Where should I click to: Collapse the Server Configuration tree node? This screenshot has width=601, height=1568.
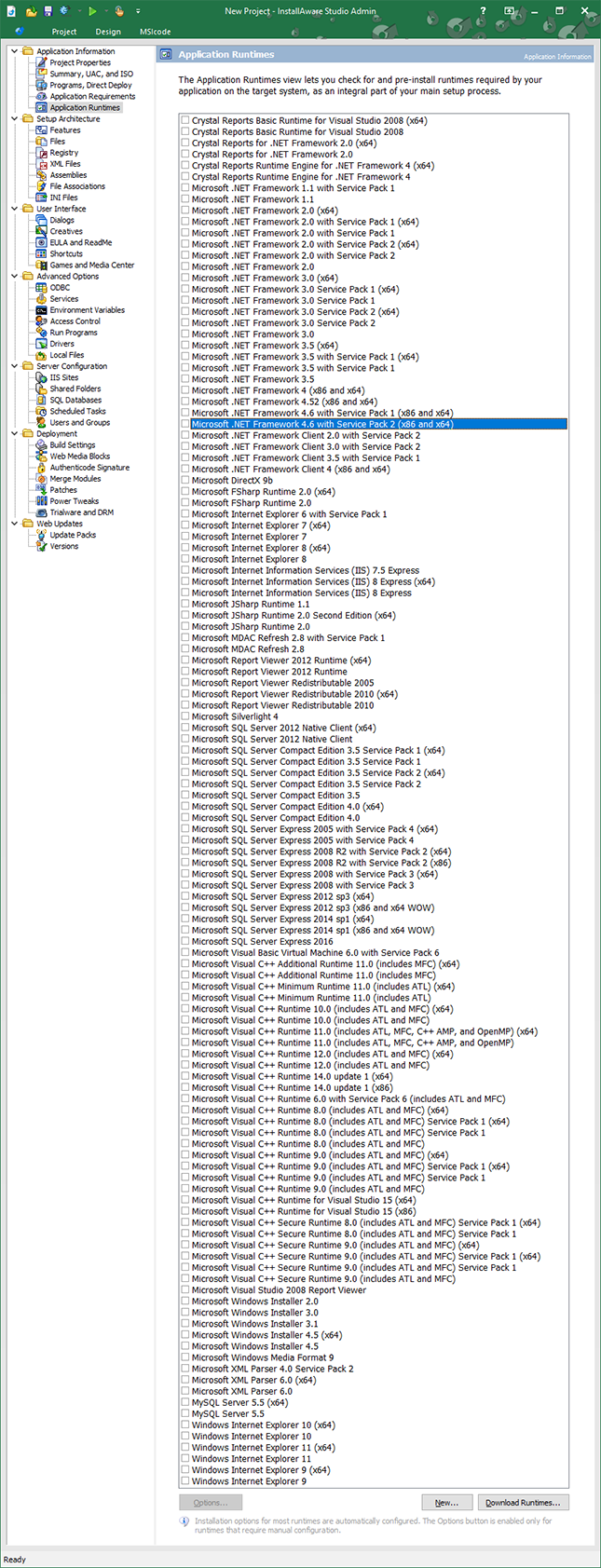pos(14,366)
